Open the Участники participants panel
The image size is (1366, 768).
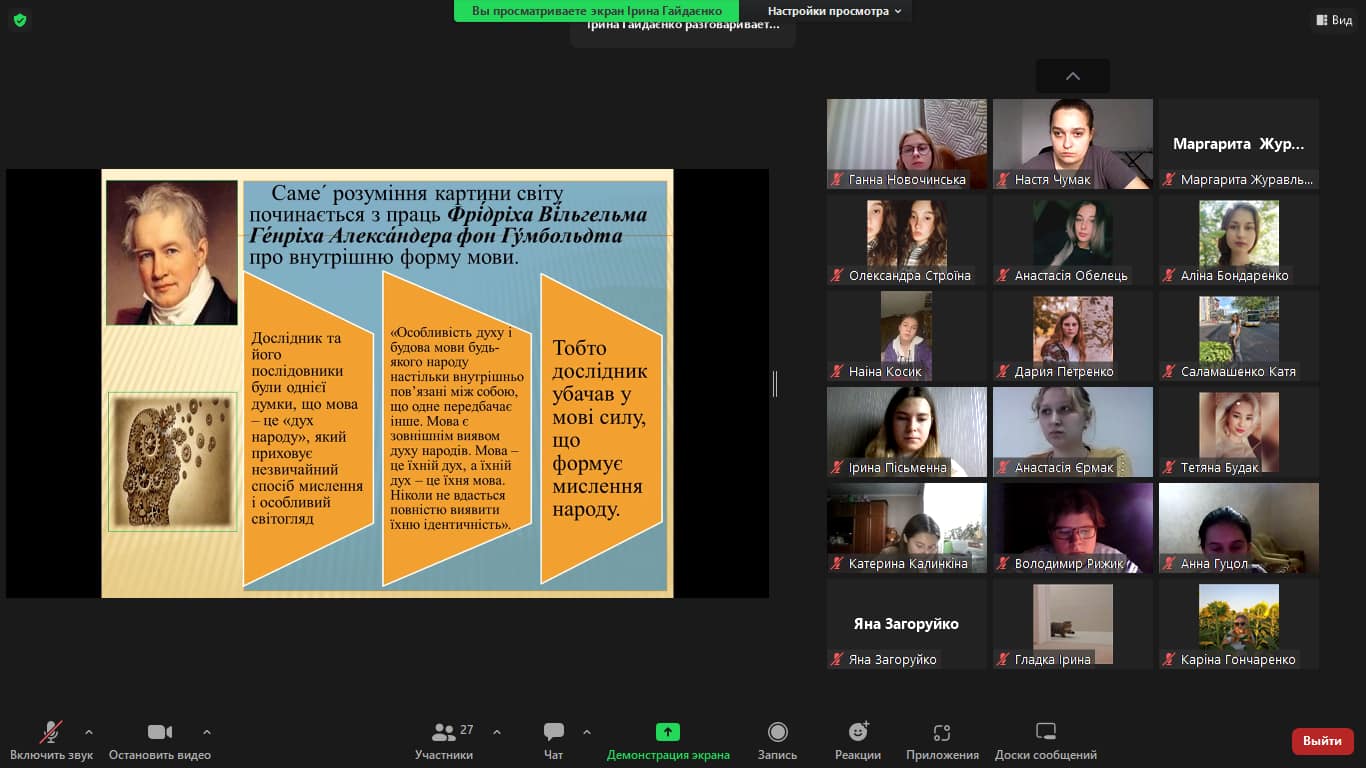(445, 740)
